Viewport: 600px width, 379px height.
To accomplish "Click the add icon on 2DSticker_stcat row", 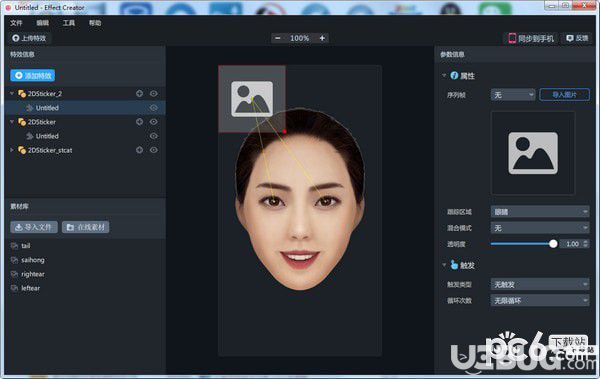I will (140, 150).
